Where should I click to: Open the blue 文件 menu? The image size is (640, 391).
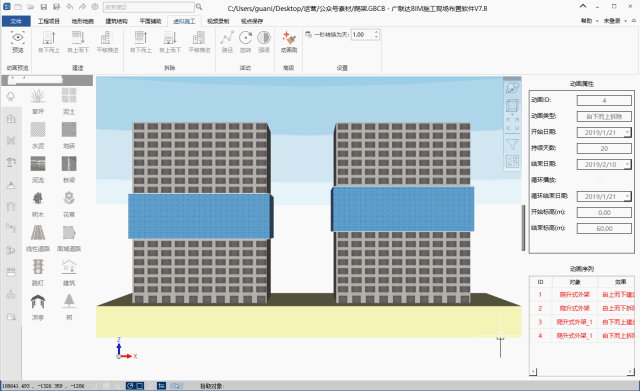point(16,21)
